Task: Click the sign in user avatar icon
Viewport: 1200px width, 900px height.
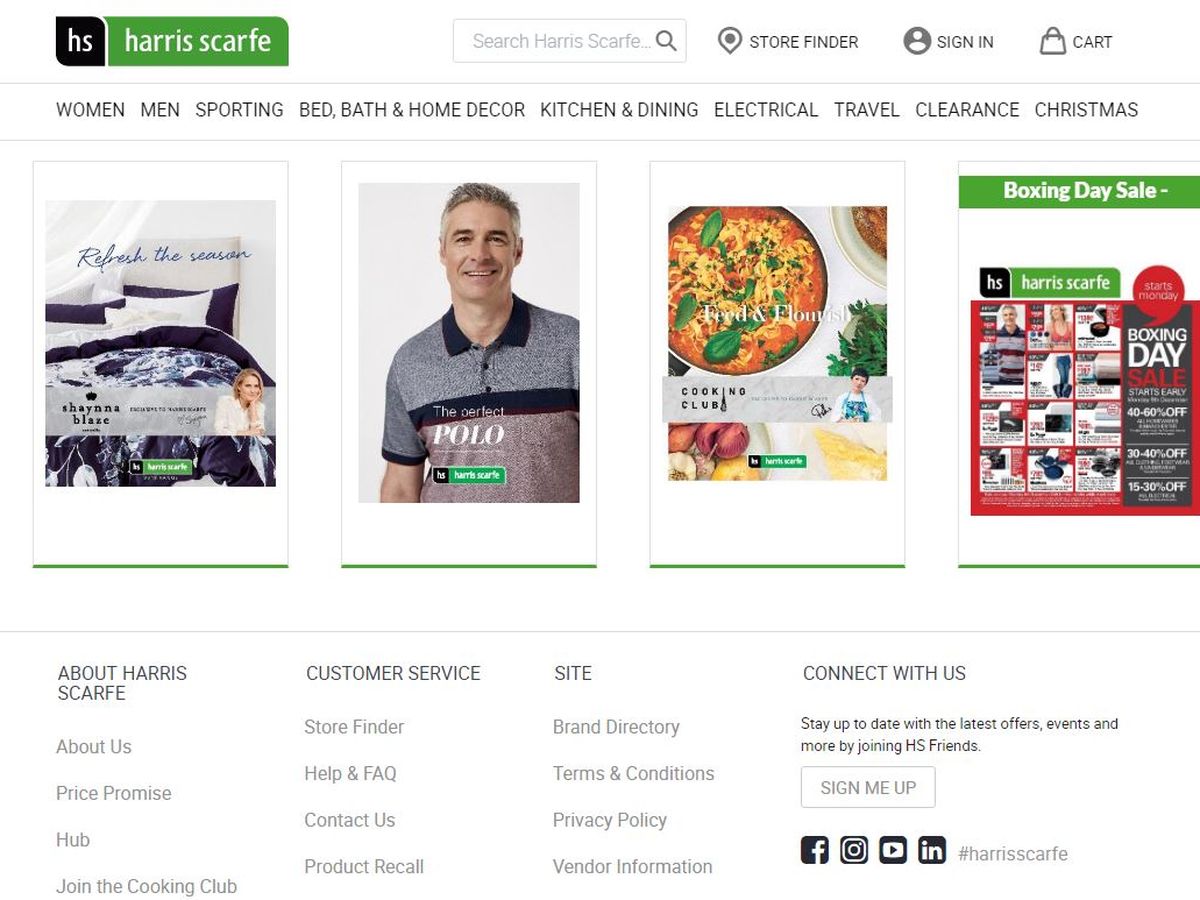Action: [x=916, y=41]
